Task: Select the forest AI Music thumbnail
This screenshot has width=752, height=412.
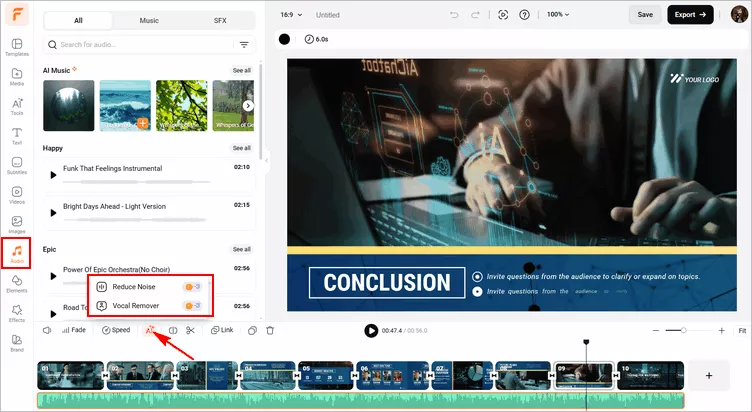Action: (x=69, y=106)
